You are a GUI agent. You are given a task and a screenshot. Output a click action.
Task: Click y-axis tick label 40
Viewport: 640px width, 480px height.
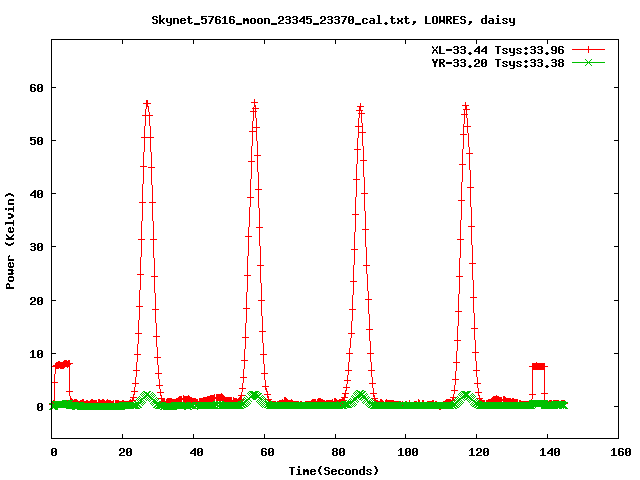coord(37,194)
